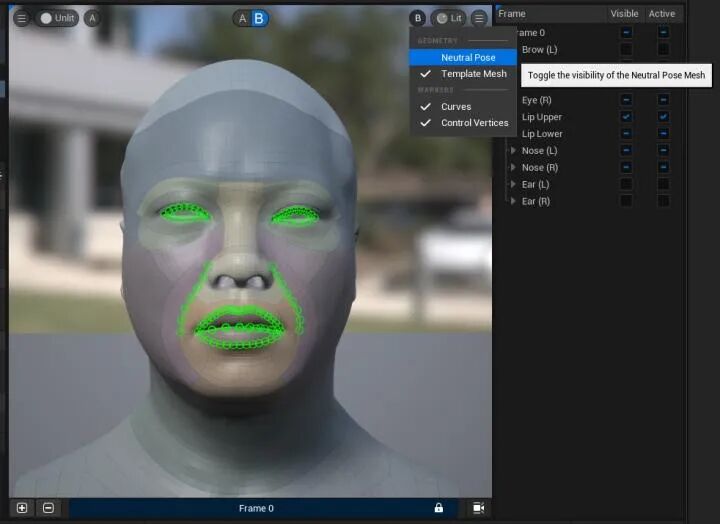Screen dimensions: 720x524
Task: Add a new promoted frame with plus icon
Action: coord(22,508)
